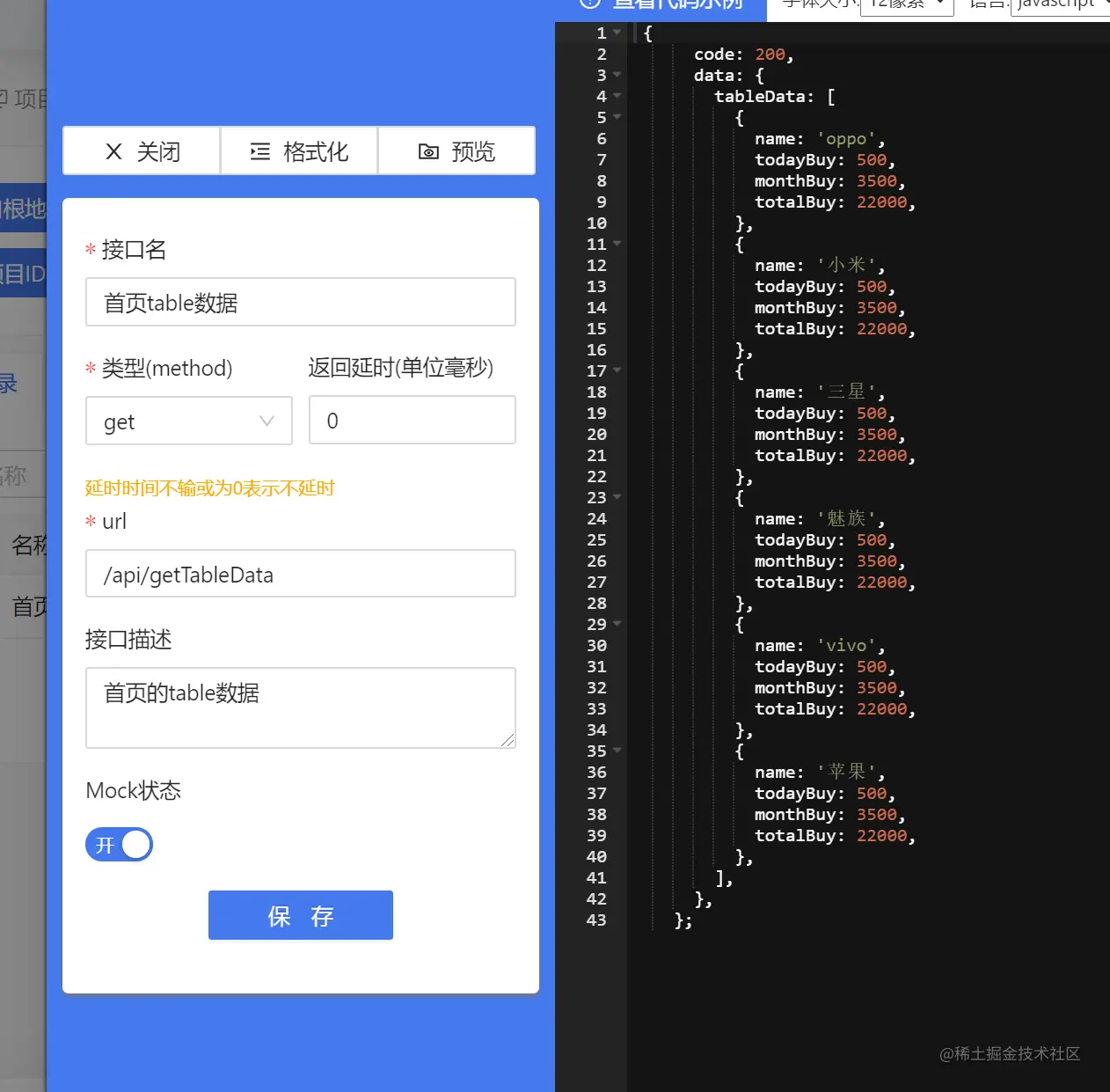This screenshot has width=1110, height=1092.
Task: Focus the 接口名 input field
Action: [x=301, y=303]
